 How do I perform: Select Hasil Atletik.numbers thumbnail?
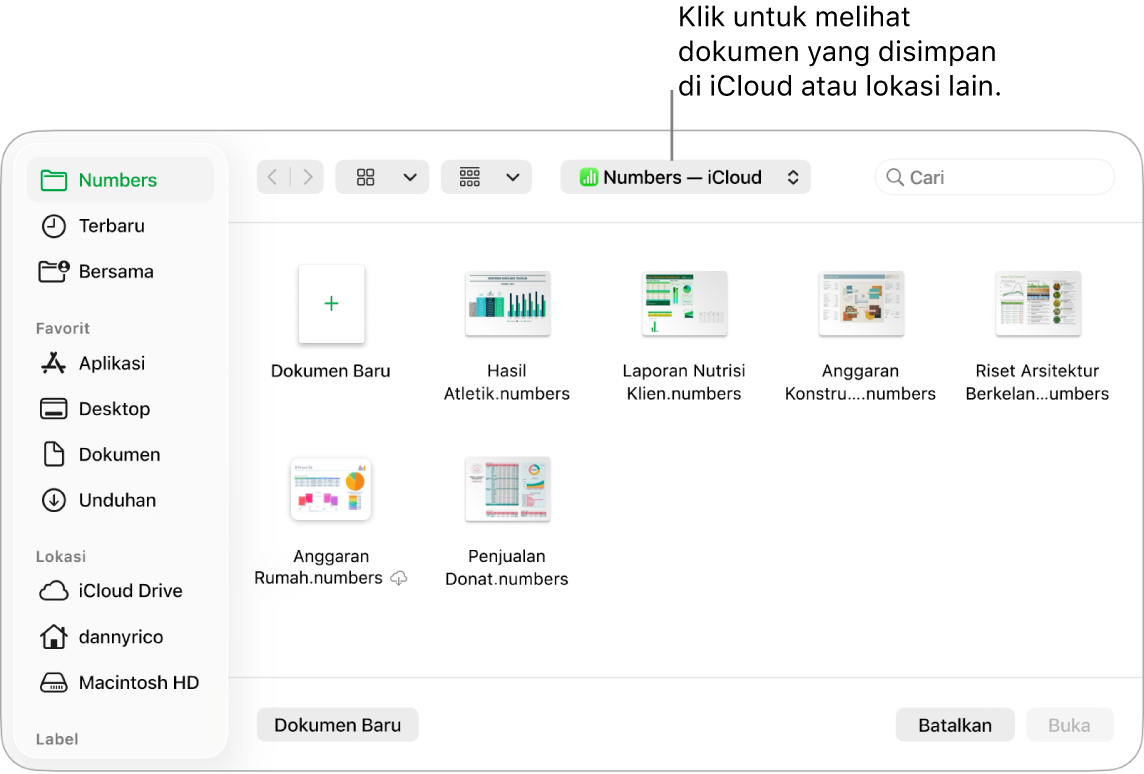pos(508,303)
